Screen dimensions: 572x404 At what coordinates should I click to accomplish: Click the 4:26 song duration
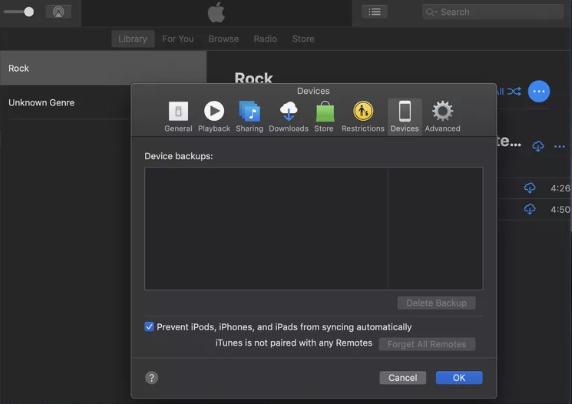(560, 188)
